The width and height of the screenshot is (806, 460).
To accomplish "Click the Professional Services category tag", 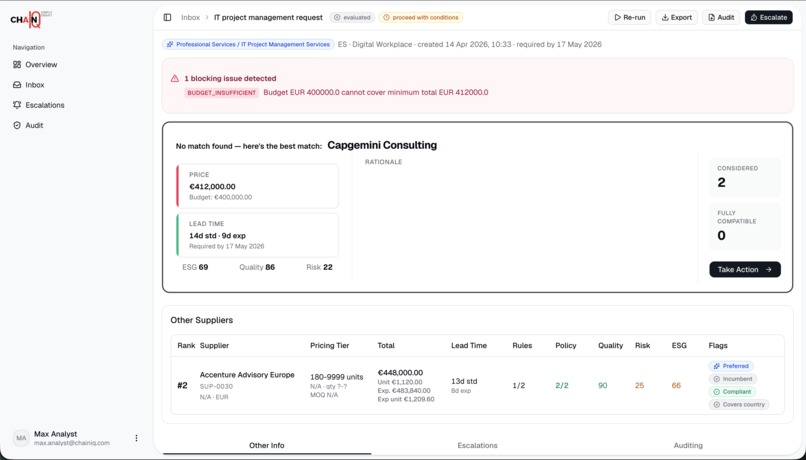I will click(248, 44).
